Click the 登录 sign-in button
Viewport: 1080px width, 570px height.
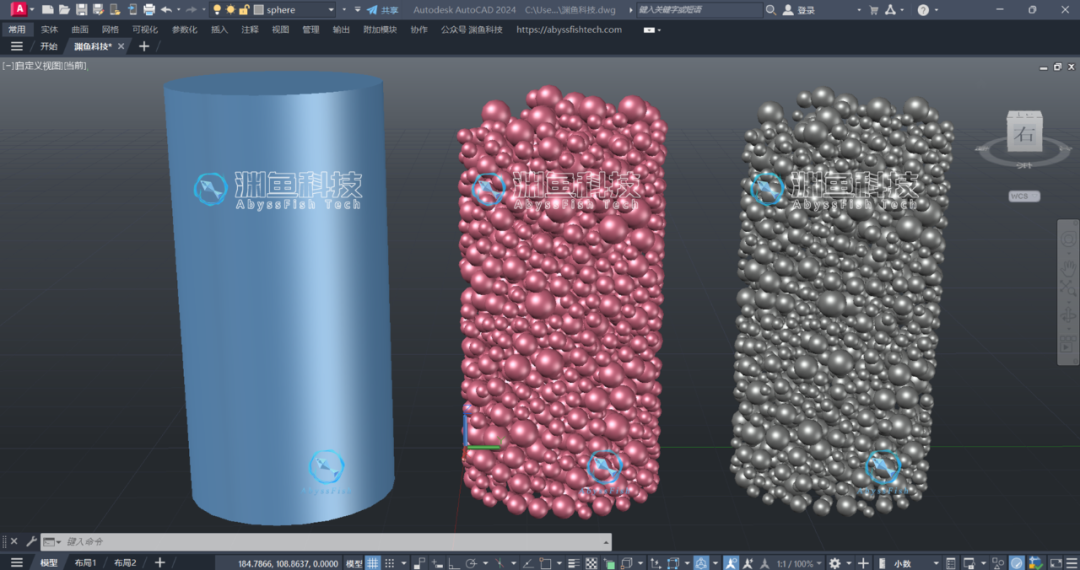pyautogui.click(x=799, y=10)
